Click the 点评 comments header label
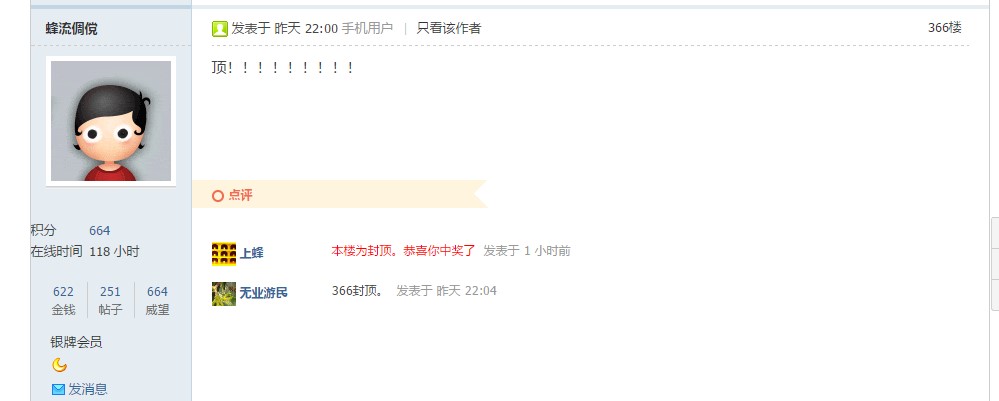 coord(240,195)
